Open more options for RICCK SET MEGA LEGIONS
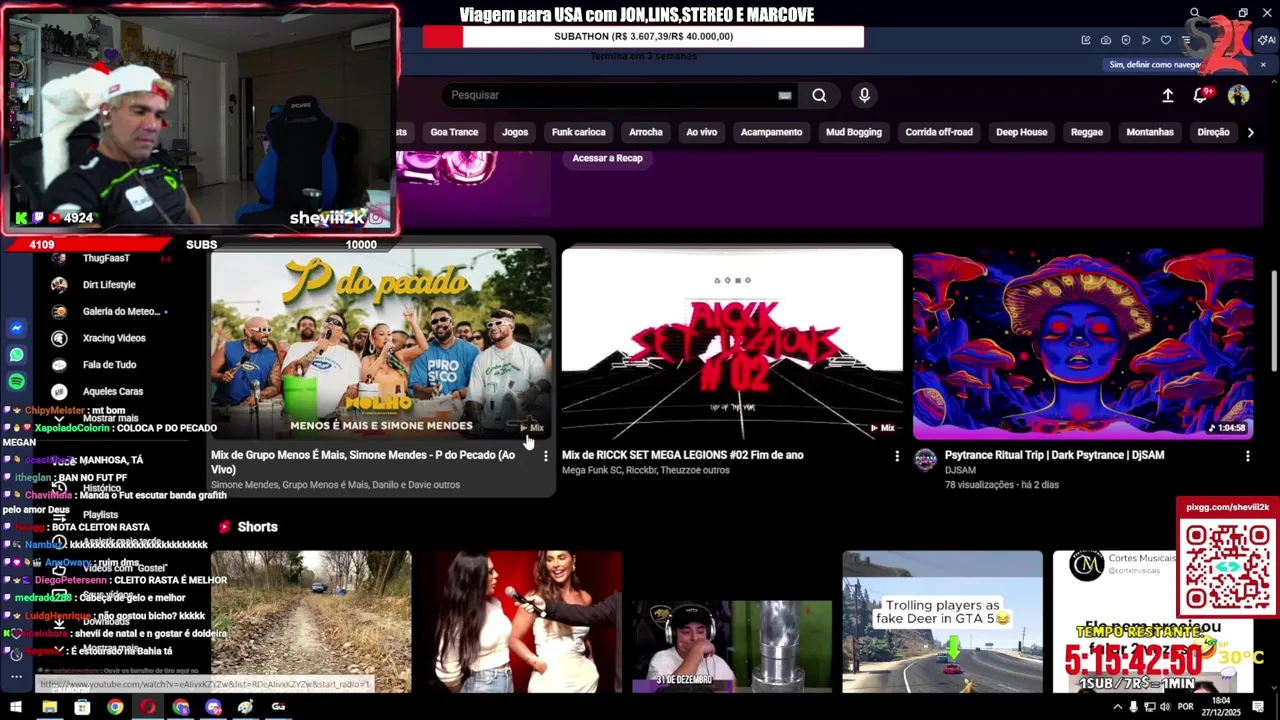This screenshot has height=720, width=1280. (x=896, y=456)
